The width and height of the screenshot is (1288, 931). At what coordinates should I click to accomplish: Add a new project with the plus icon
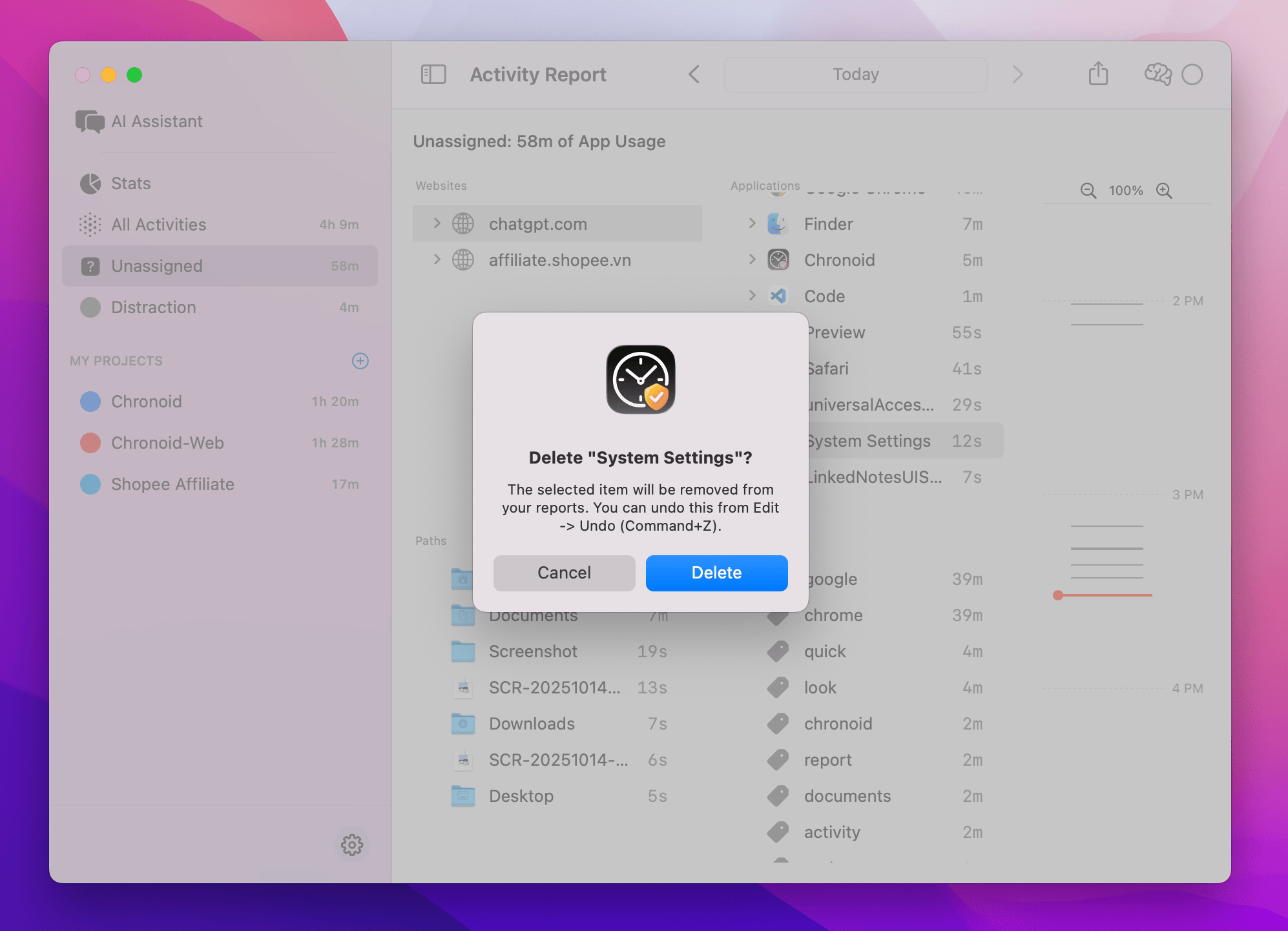coord(360,361)
